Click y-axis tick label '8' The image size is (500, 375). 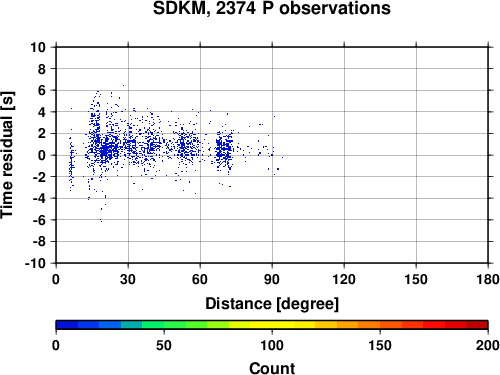coord(41,69)
